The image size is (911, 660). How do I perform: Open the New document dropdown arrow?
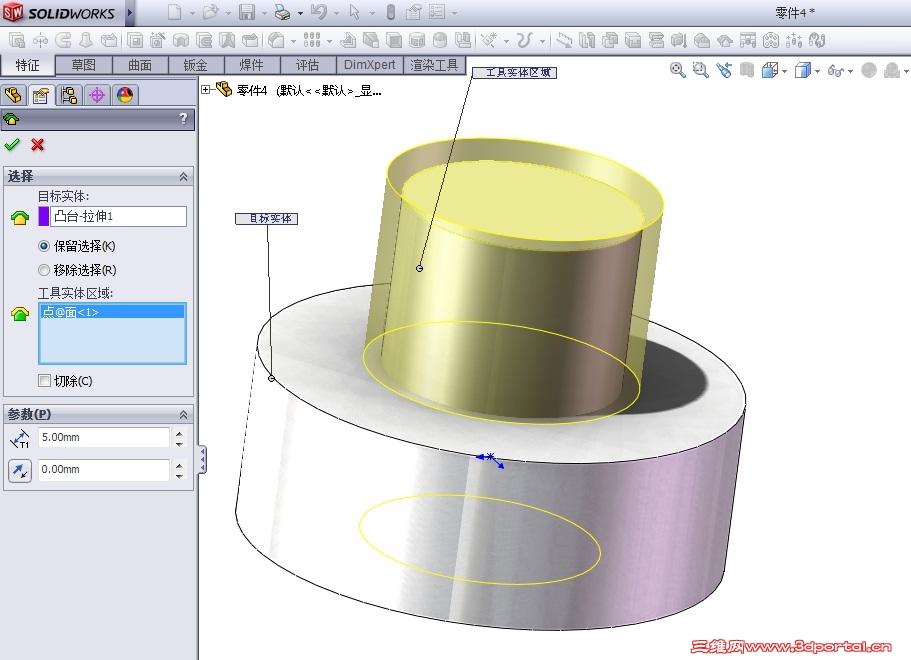click(192, 13)
